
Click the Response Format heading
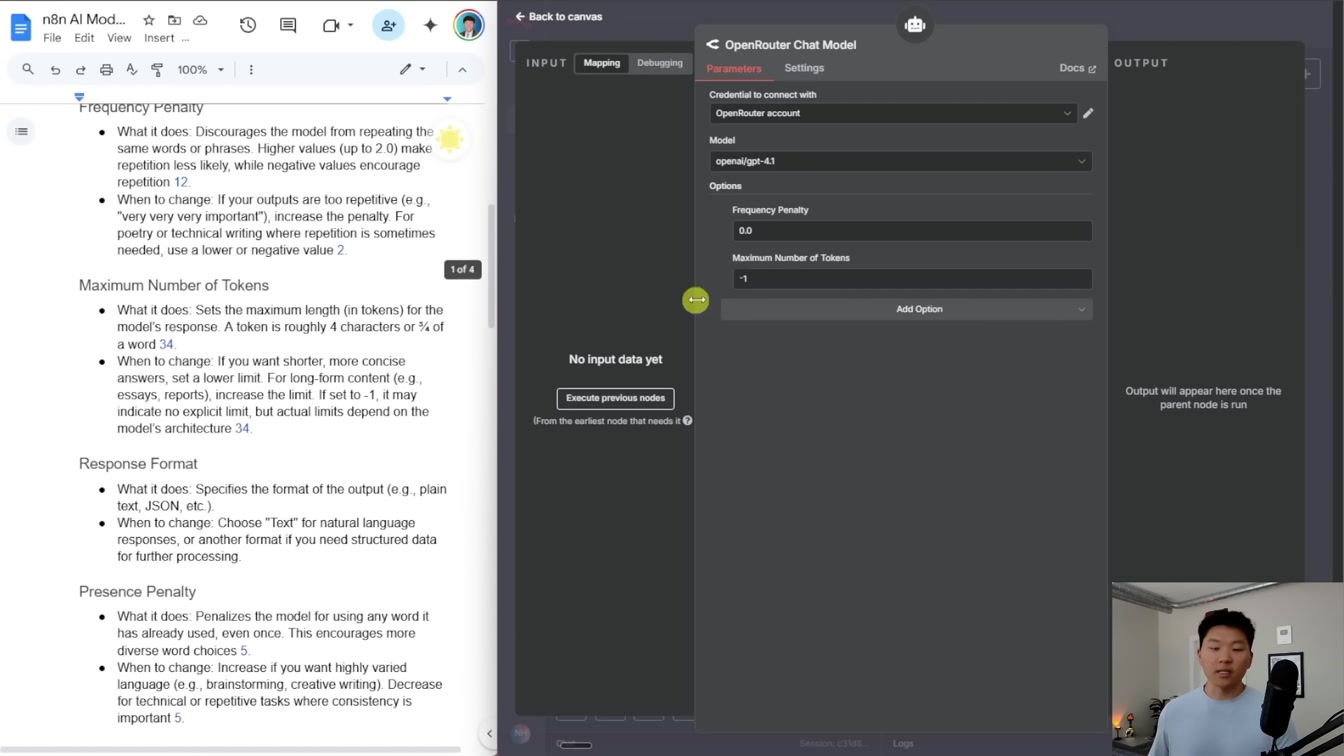(x=138, y=464)
